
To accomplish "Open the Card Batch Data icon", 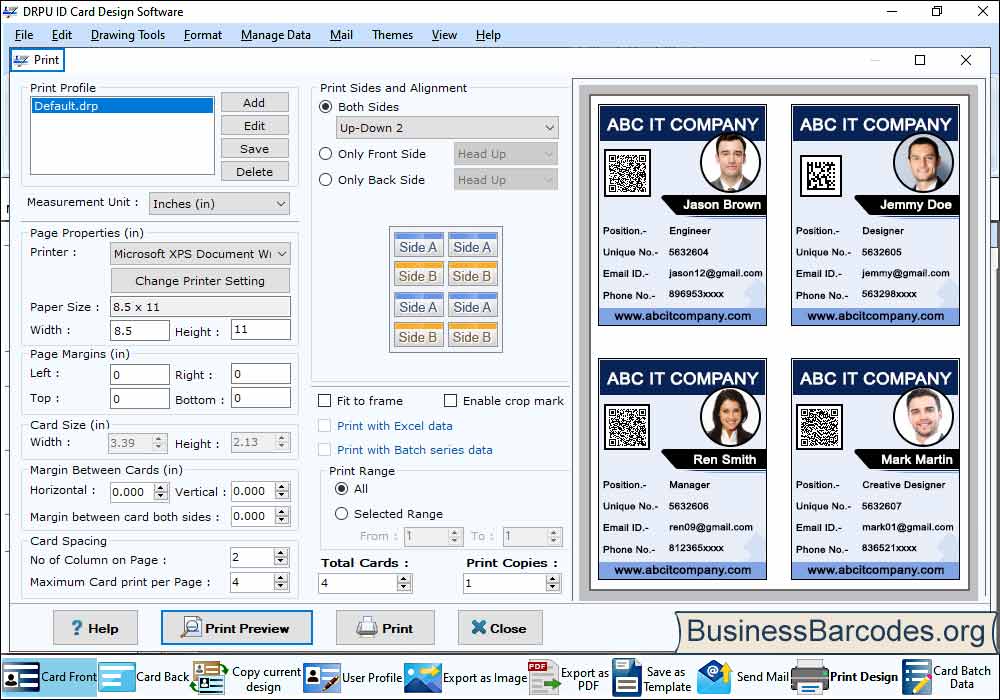I will coord(916,677).
